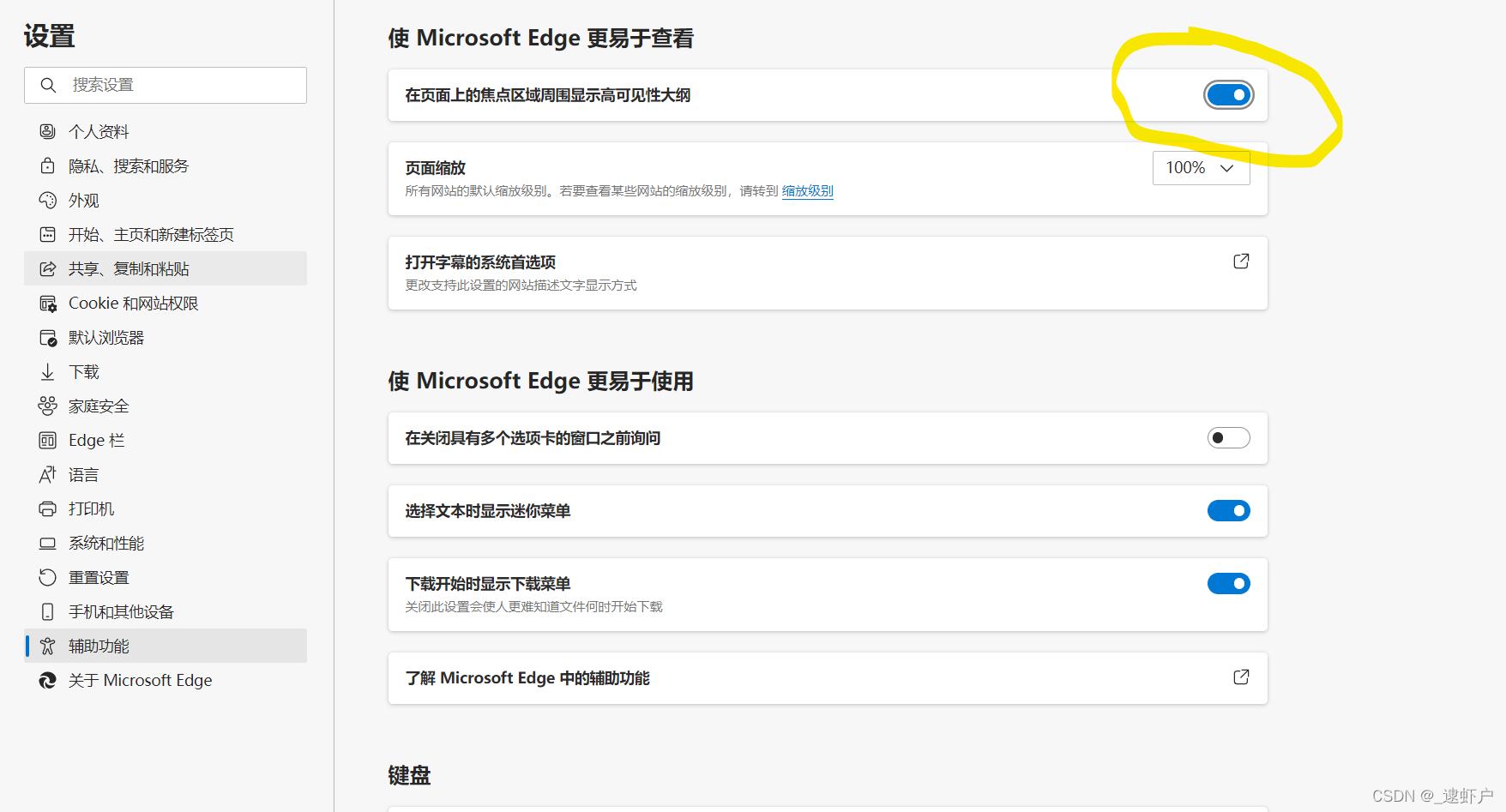Click the 键盘 section heading
This screenshot has width=1506, height=812.
click(x=409, y=775)
